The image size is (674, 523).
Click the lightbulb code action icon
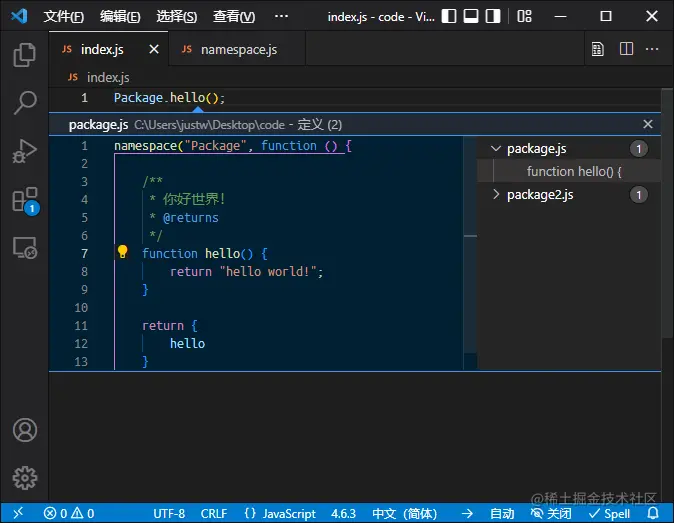click(123, 252)
